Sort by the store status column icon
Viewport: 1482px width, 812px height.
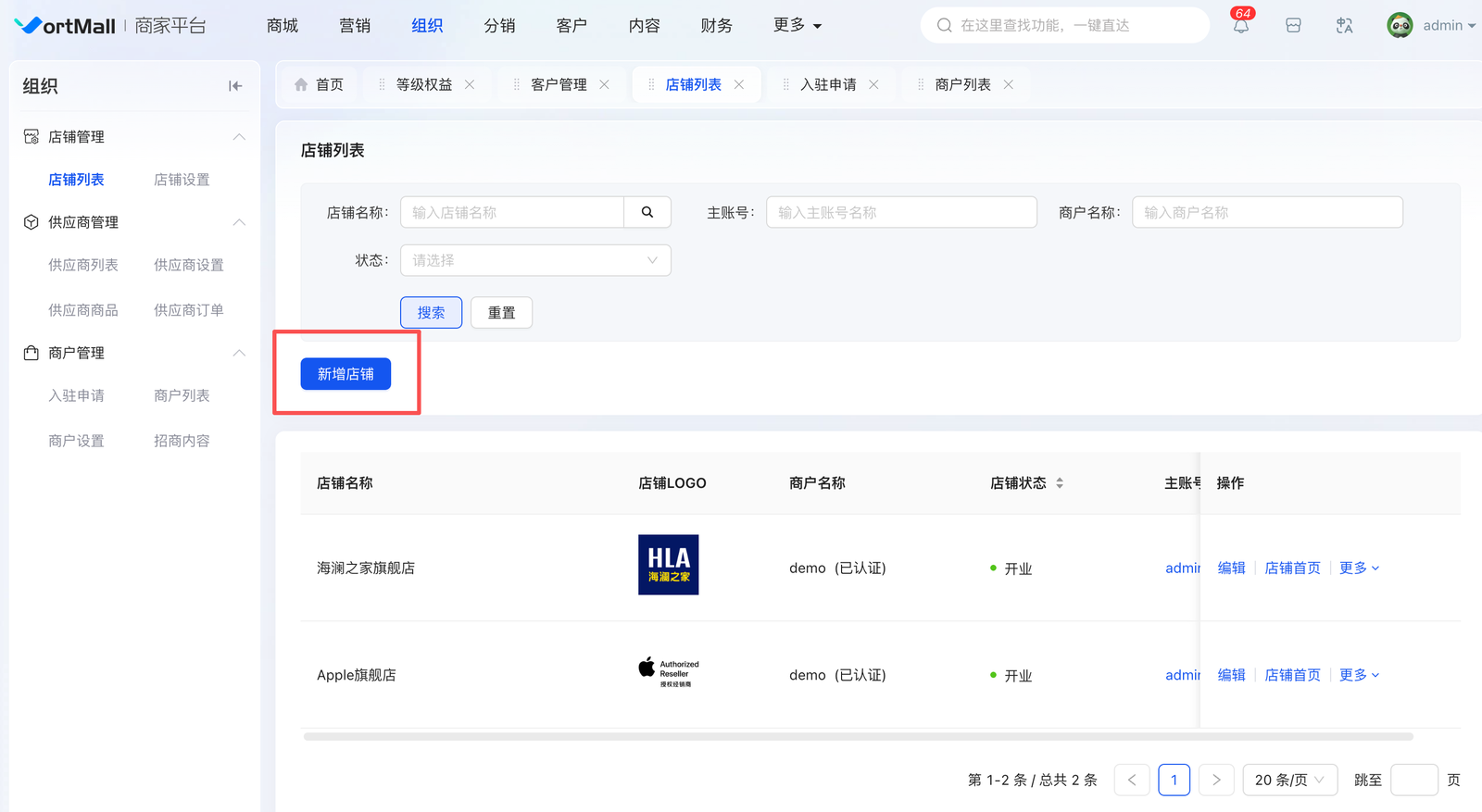point(1060,483)
